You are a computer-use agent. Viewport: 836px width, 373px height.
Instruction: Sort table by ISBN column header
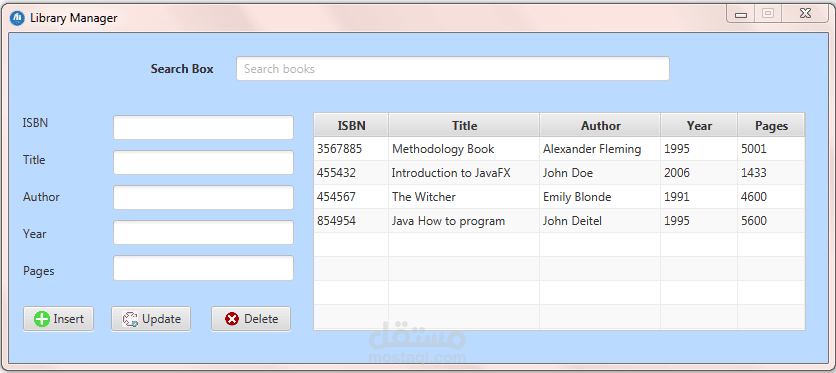pyautogui.click(x=351, y=125)
